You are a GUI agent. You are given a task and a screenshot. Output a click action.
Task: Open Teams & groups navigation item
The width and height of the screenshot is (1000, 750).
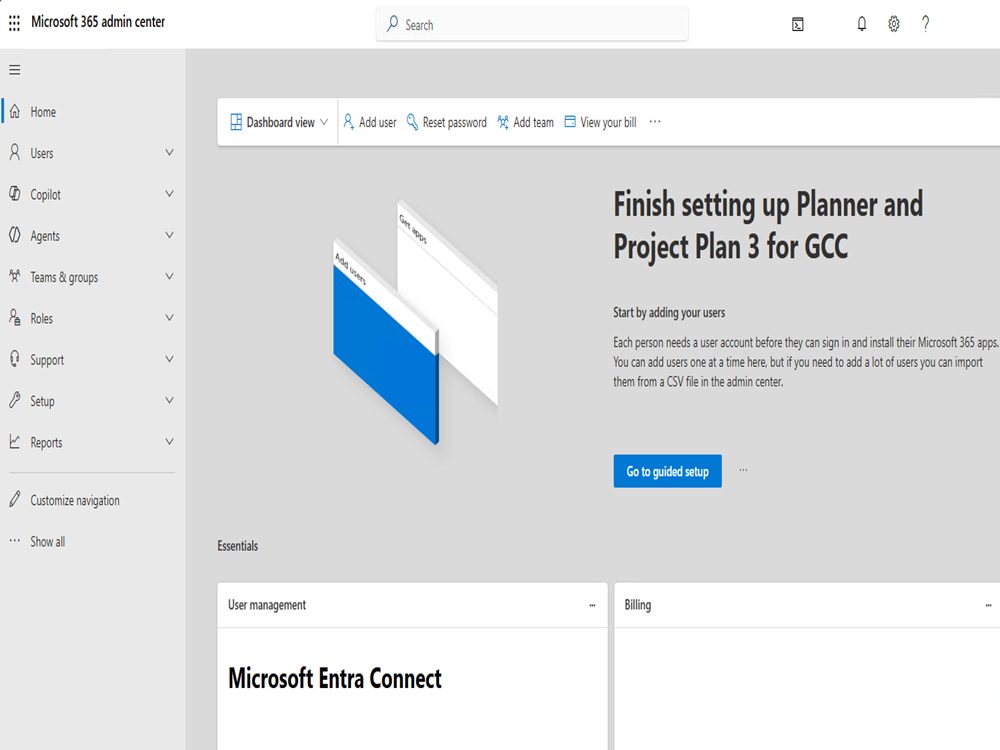(x=92, y=277)
